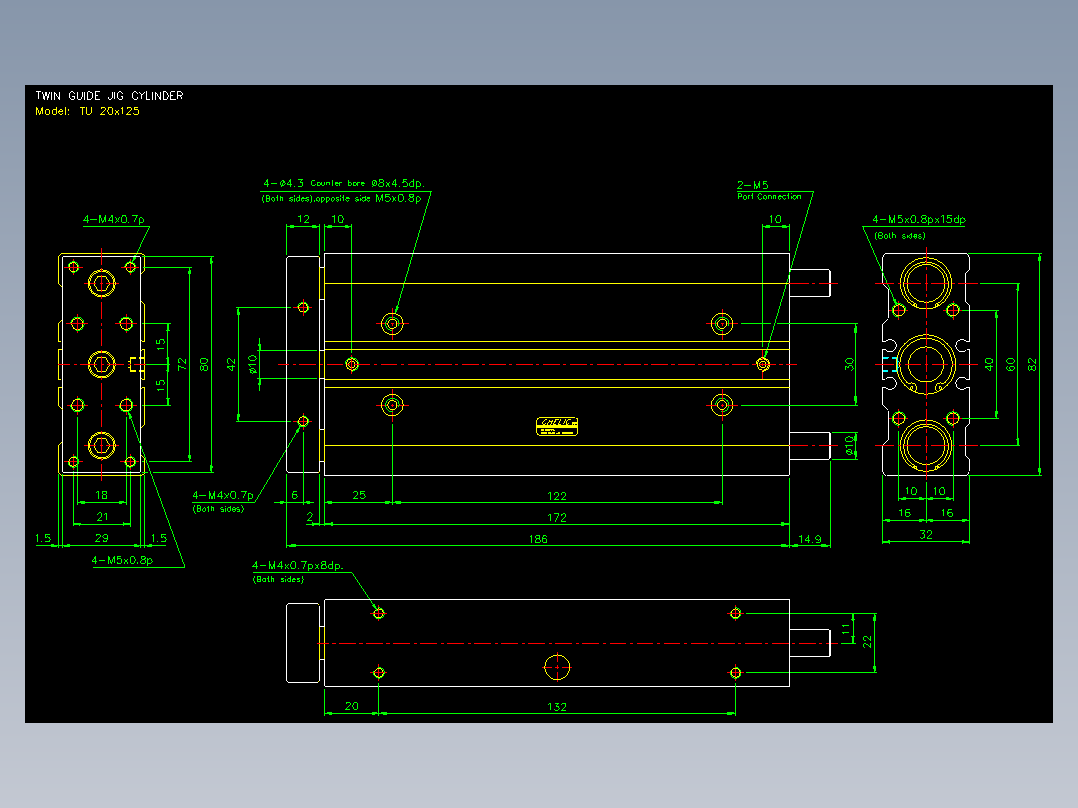This screenshot has height=808, width=1078.
Task: Click the 132 dimension in bottom view
Action: click(557, 706)
